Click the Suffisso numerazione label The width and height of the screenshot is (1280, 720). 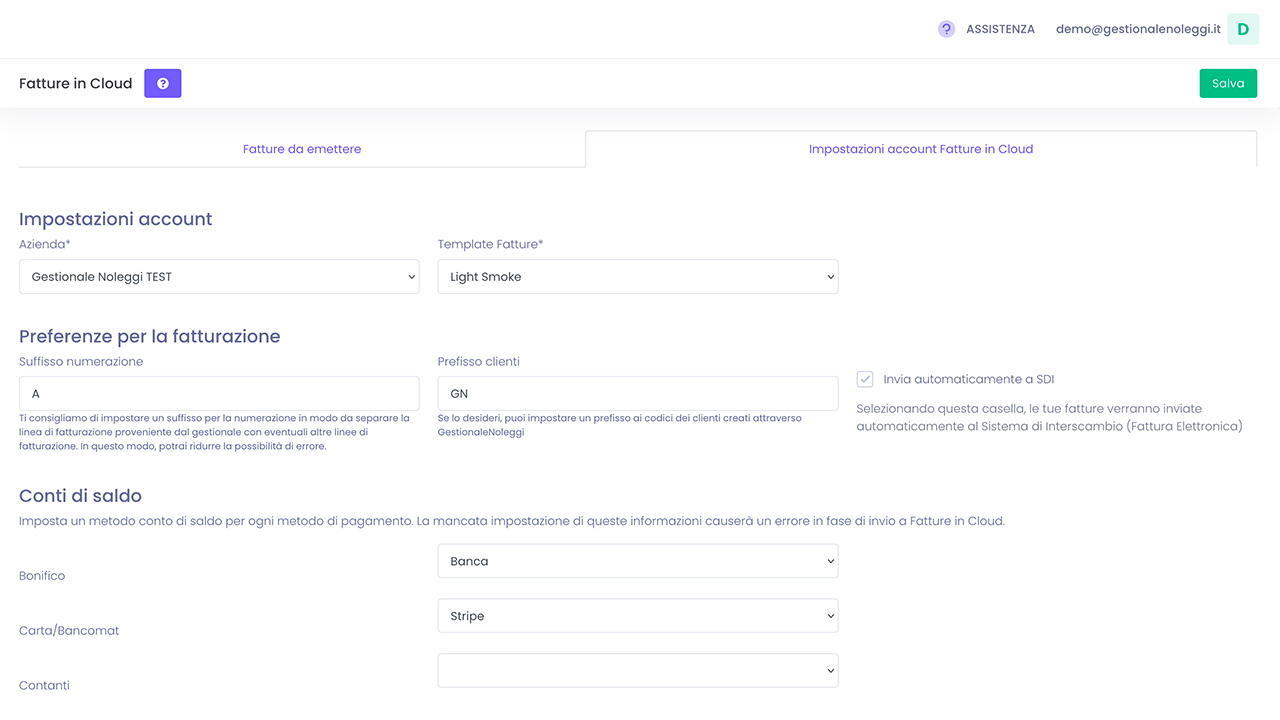[81, 362]
